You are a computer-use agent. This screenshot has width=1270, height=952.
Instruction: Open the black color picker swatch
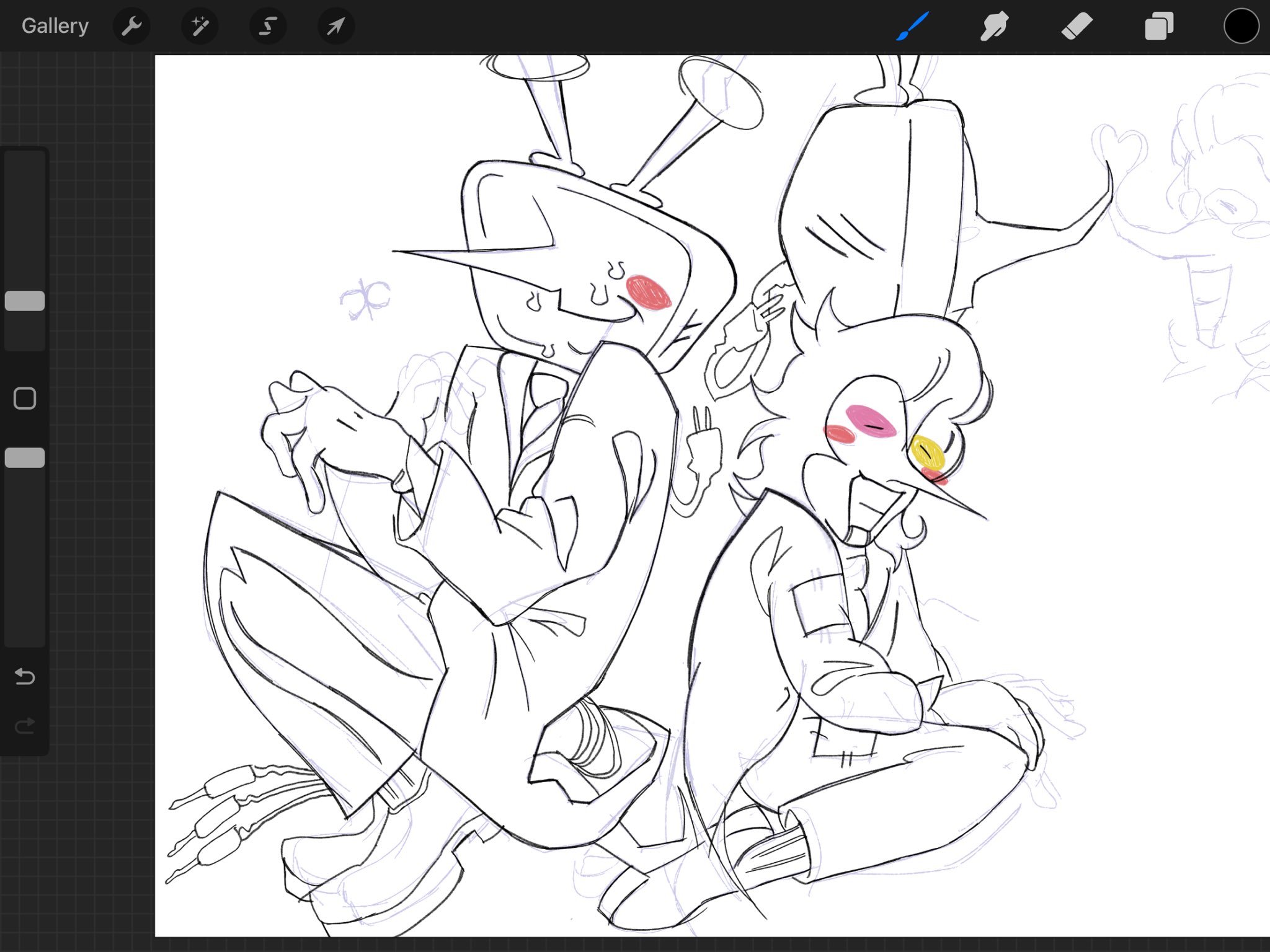[x=1241, y=26]
